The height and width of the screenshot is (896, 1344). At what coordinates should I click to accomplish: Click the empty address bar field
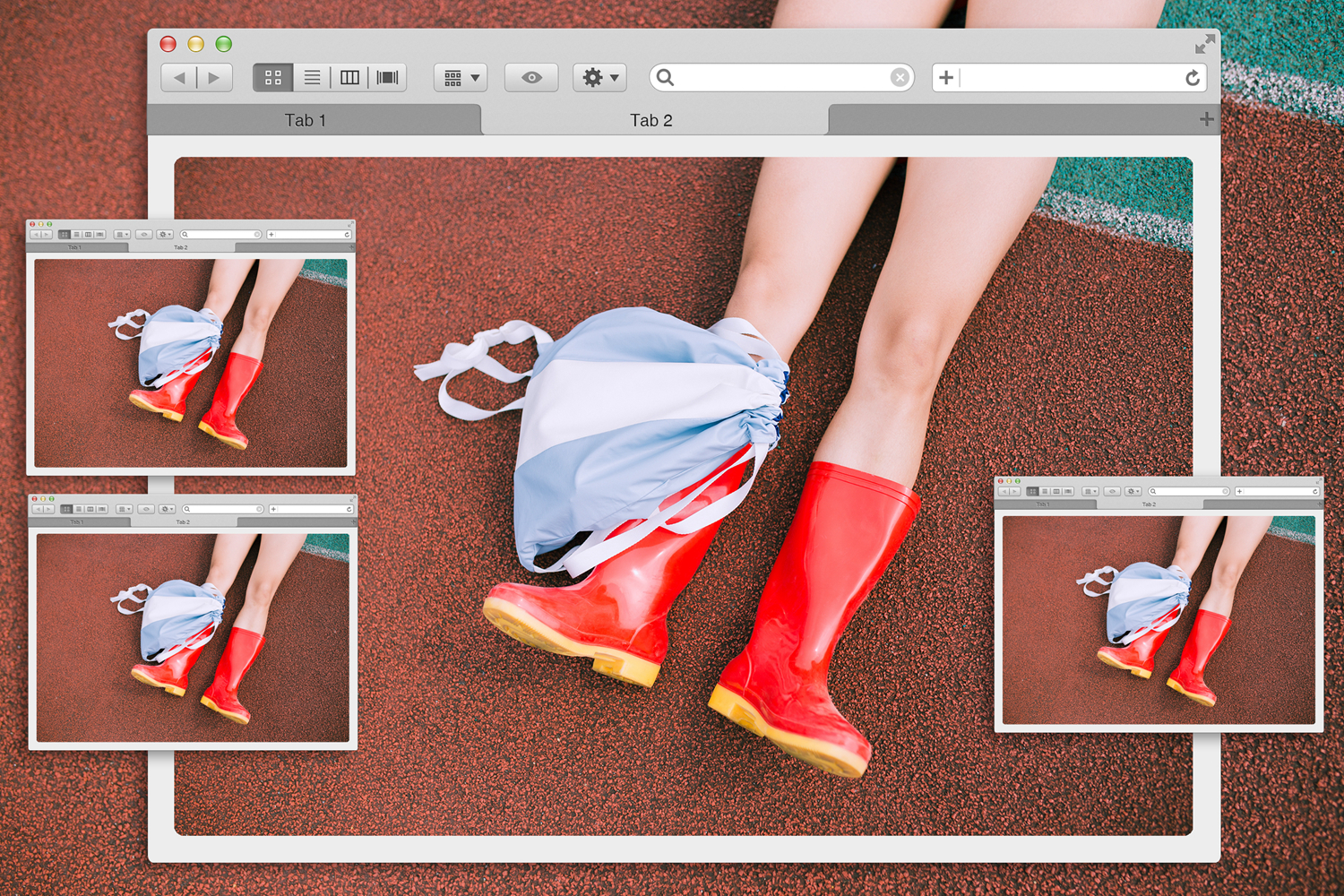tap(1071, 78)
